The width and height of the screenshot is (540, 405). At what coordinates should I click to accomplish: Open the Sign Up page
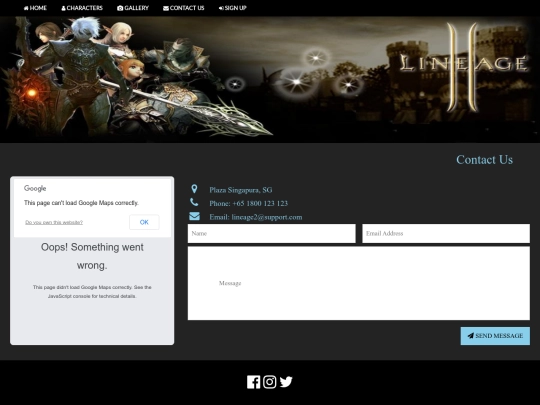point(232,8)
